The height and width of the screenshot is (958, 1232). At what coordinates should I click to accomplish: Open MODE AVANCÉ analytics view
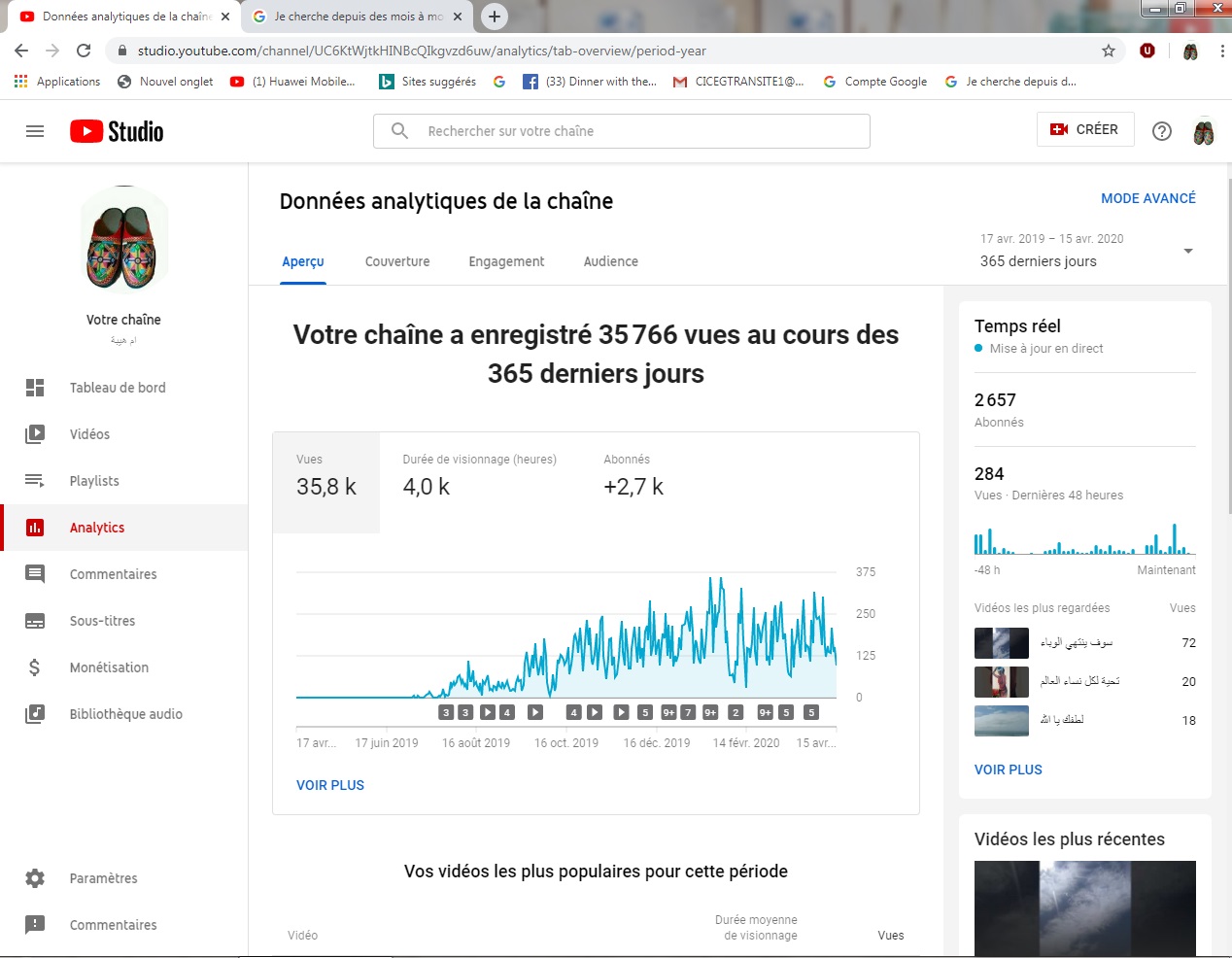point(1148,198)
